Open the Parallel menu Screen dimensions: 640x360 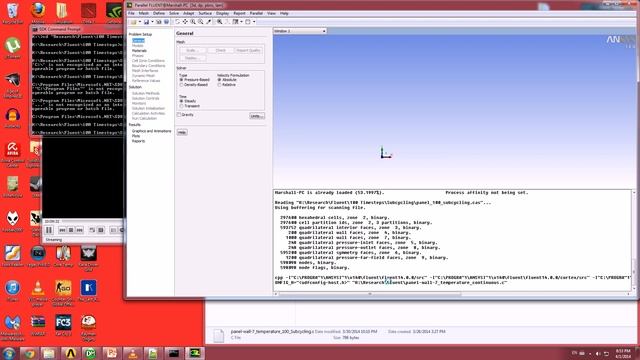coord(256,13)
